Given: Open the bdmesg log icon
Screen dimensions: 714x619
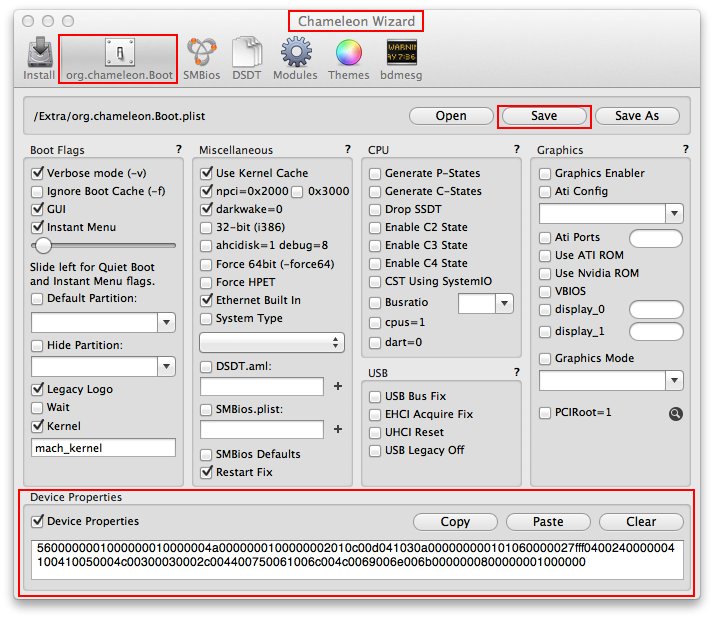Looking at the screenshot, I should pyautogui.click(x=401, y=58).
